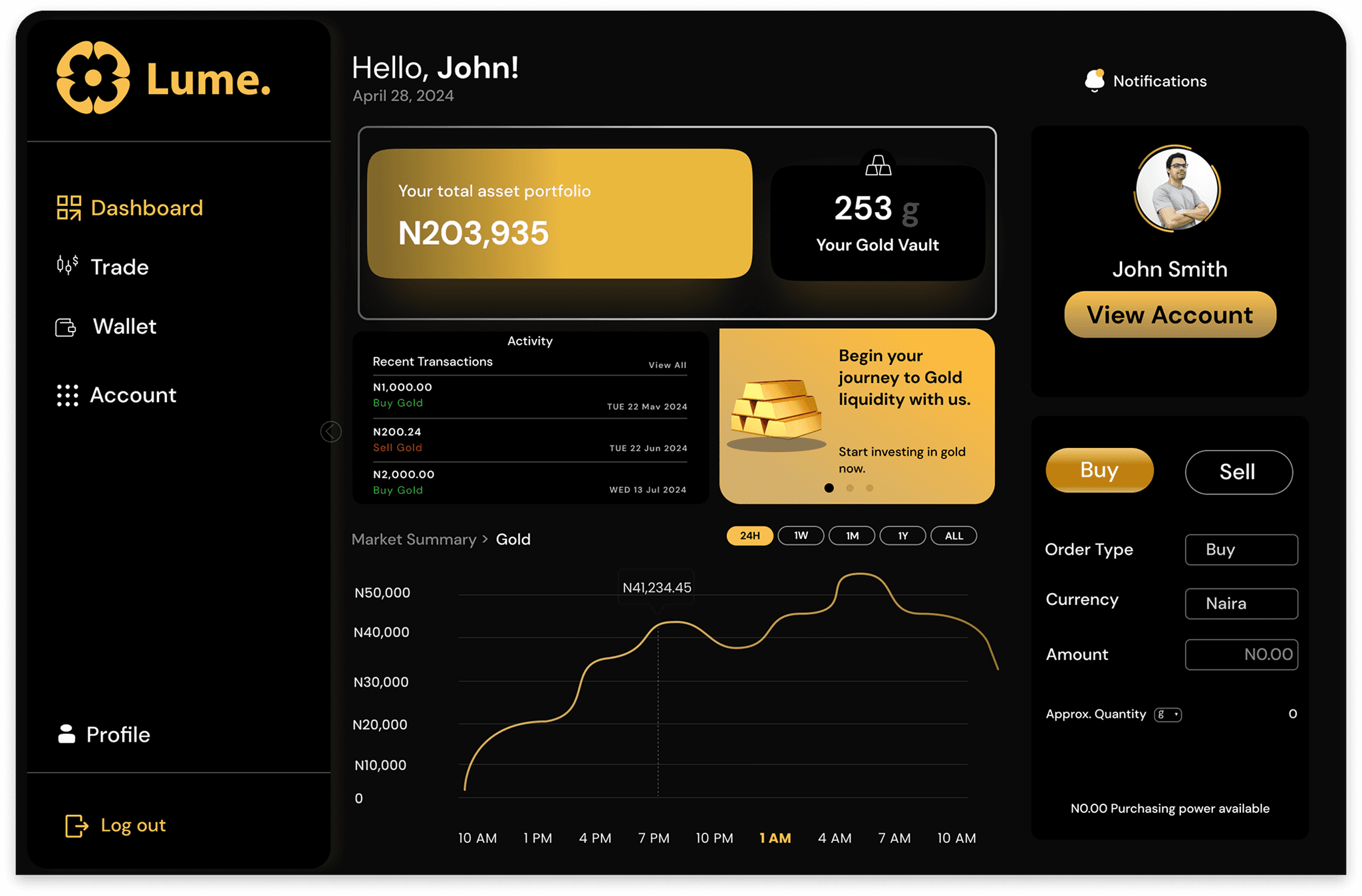Go to second promo carousel dot
The image size is (1362, 896).
849,488
